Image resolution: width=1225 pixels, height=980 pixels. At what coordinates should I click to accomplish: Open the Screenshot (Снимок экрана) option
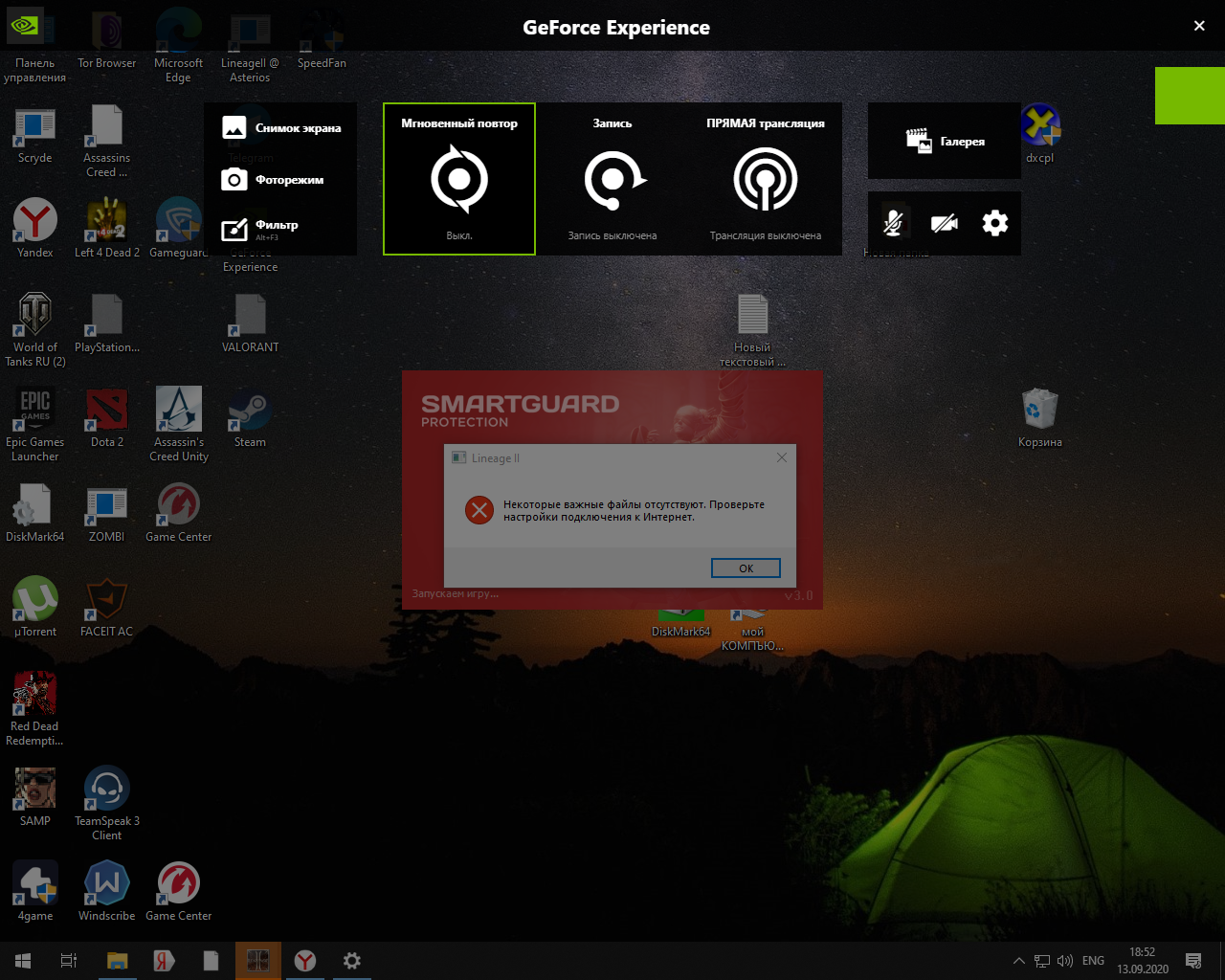point(281,127)
